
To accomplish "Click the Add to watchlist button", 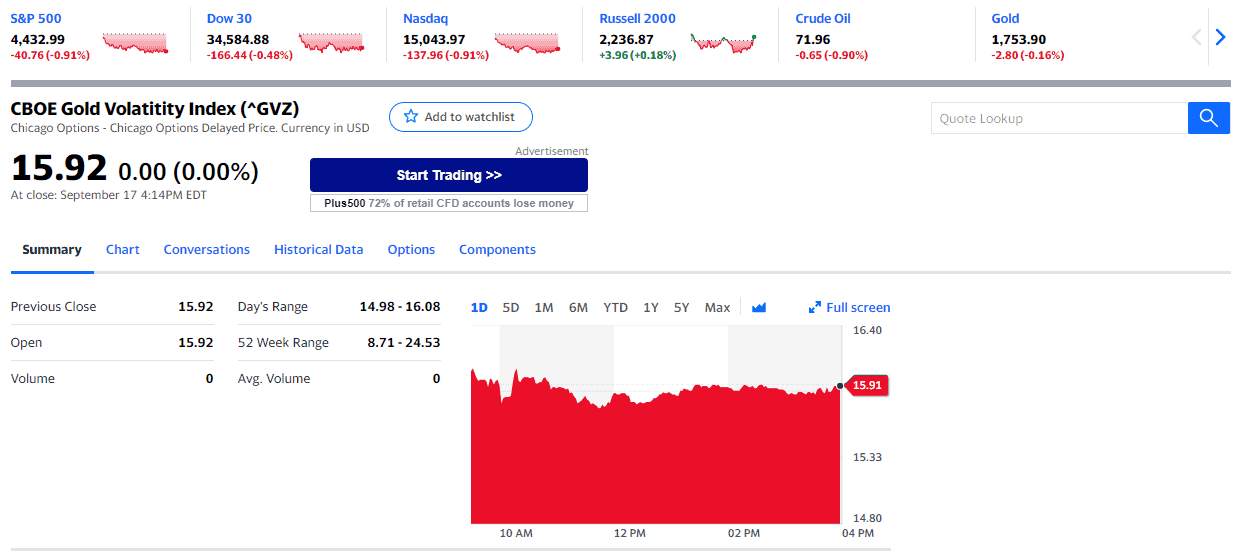I will (460, 117).
